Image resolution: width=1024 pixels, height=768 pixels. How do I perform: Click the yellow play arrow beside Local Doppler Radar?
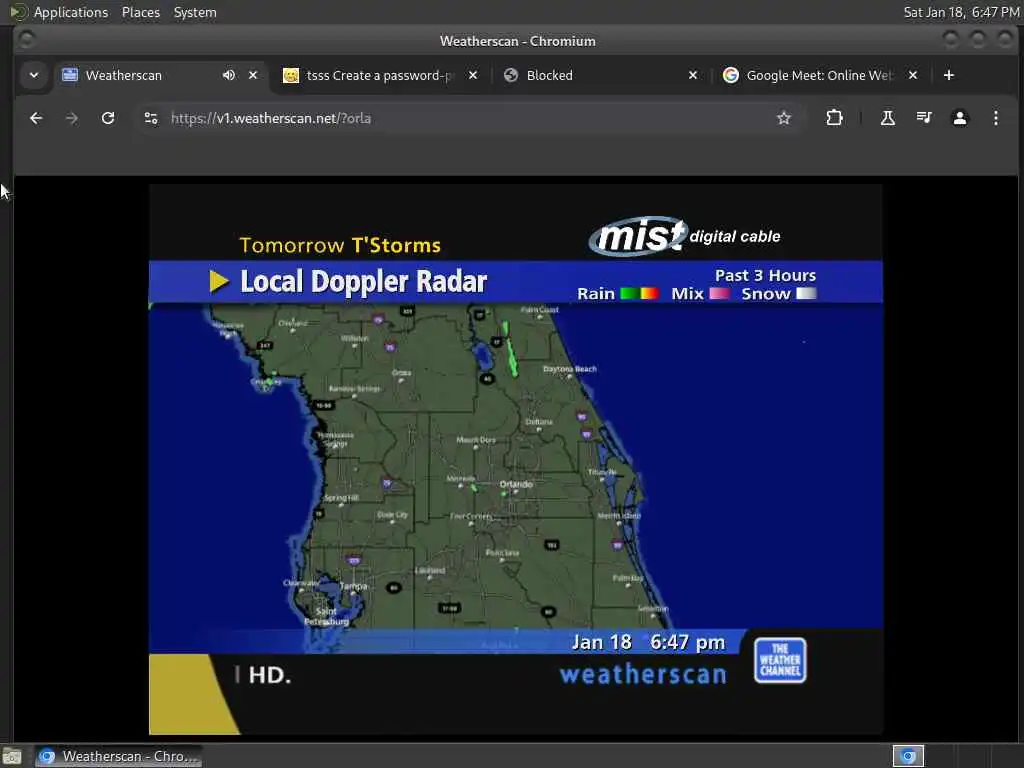(219, 281)
